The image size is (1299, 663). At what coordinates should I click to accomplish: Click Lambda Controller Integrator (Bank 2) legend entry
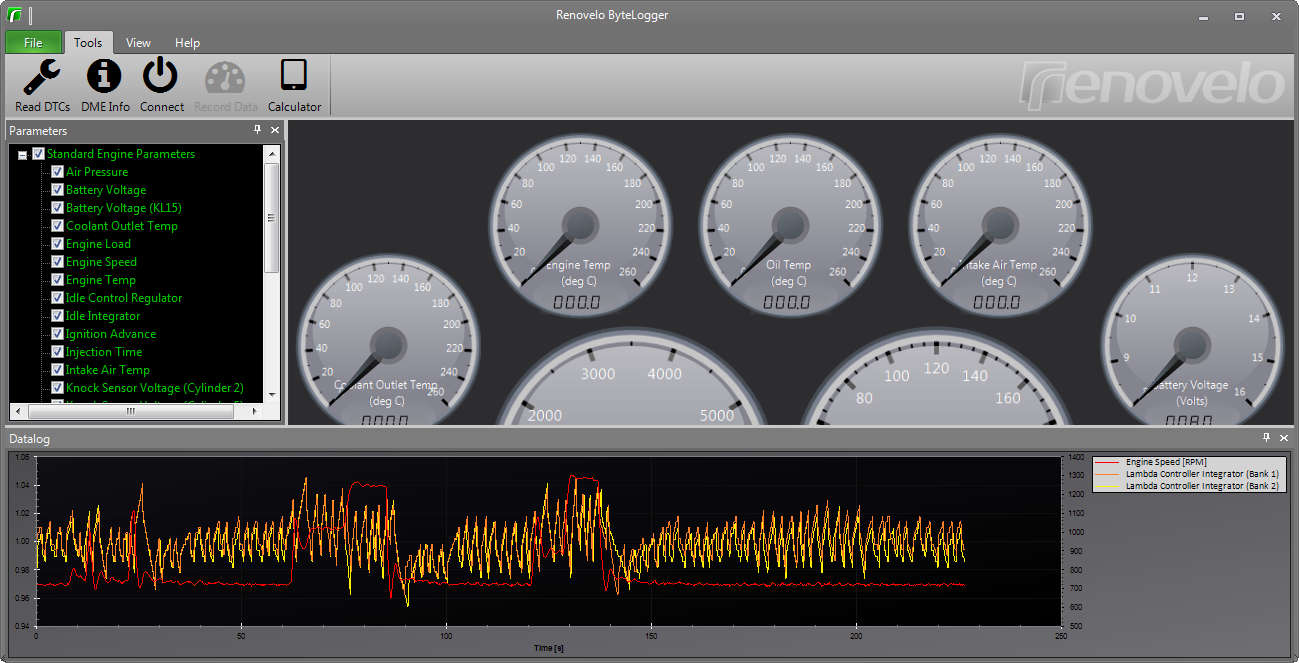pos(1188,486)
